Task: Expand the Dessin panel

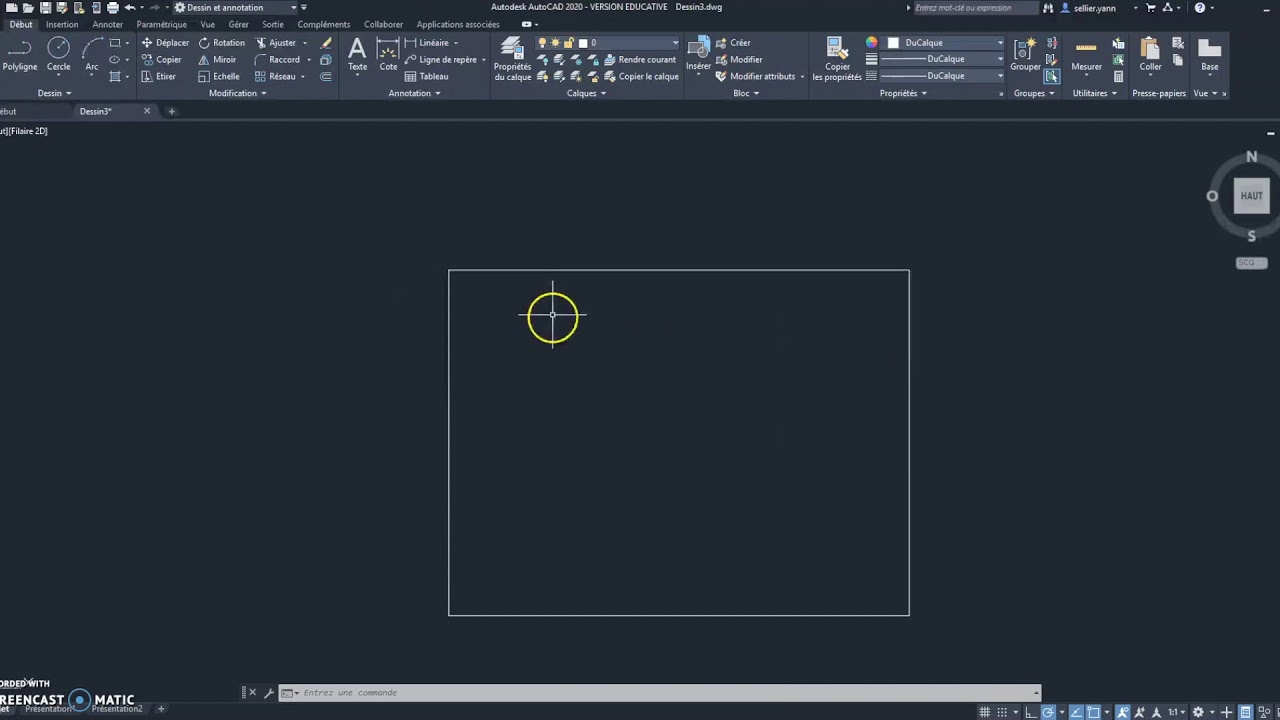Action: coord(54,93)
